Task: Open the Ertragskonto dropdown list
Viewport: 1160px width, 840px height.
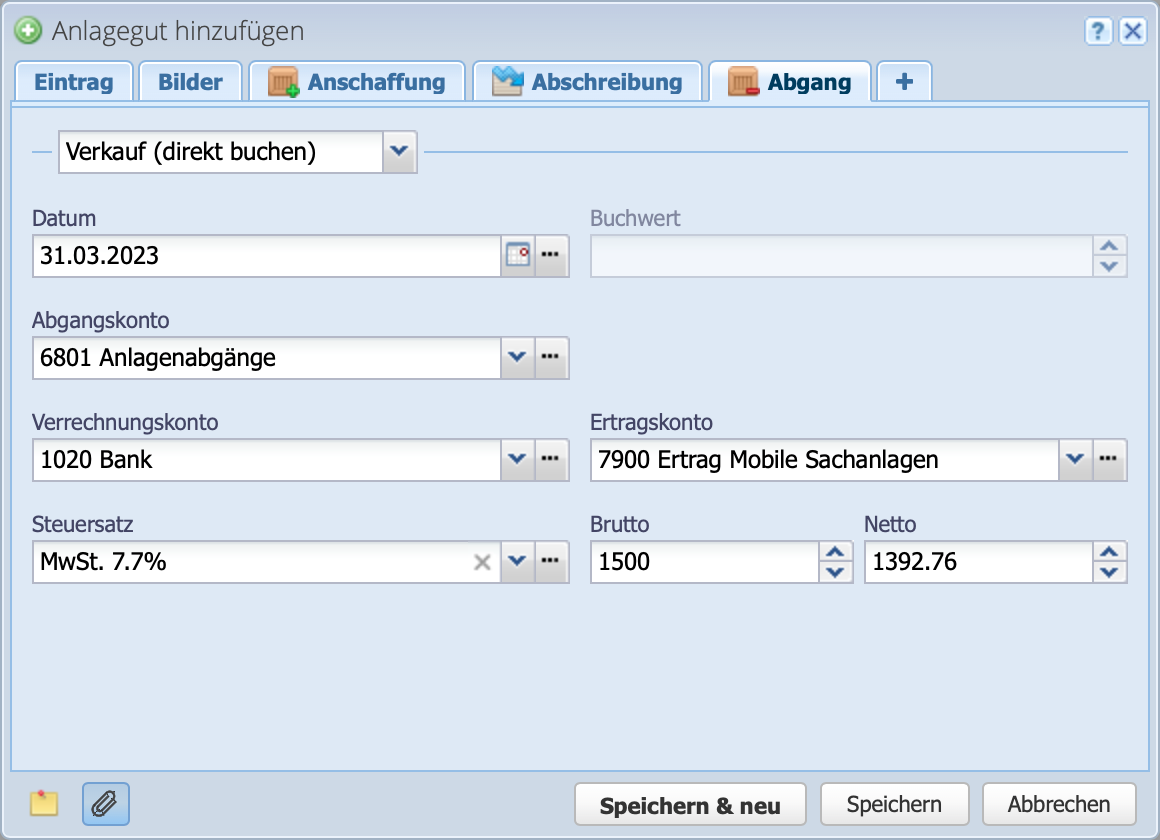Action: point(1076,460)
